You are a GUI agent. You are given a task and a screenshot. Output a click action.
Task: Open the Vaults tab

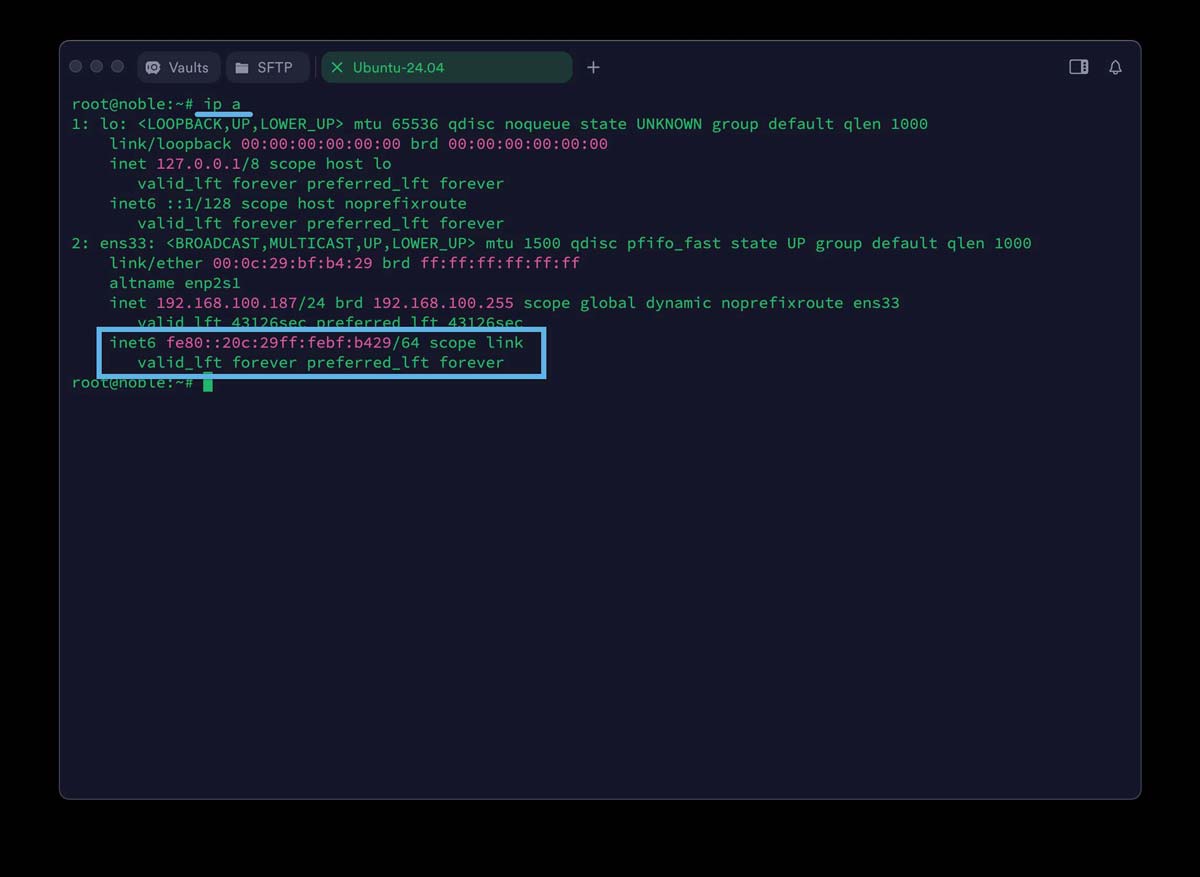(x=178, y=67)
